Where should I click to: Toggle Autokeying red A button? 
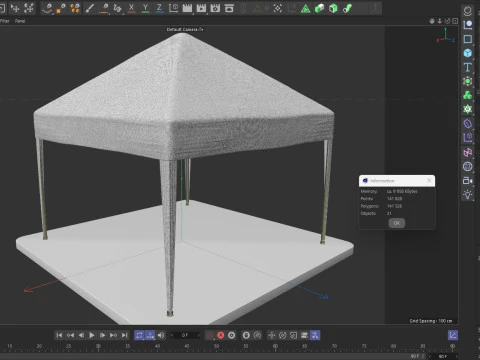[x=221, y=335]
